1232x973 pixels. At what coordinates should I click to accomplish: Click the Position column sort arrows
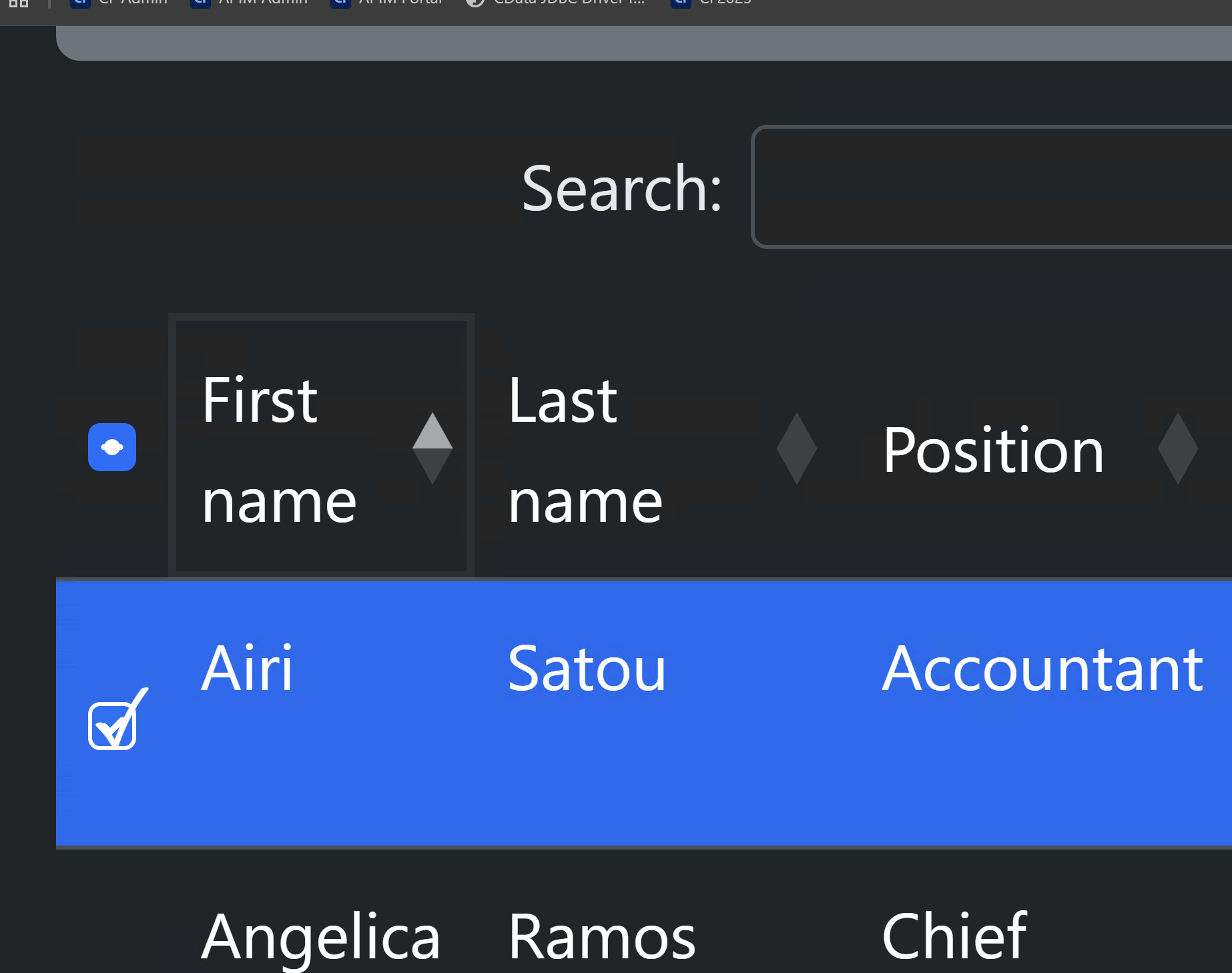(x=1177, y=448)
